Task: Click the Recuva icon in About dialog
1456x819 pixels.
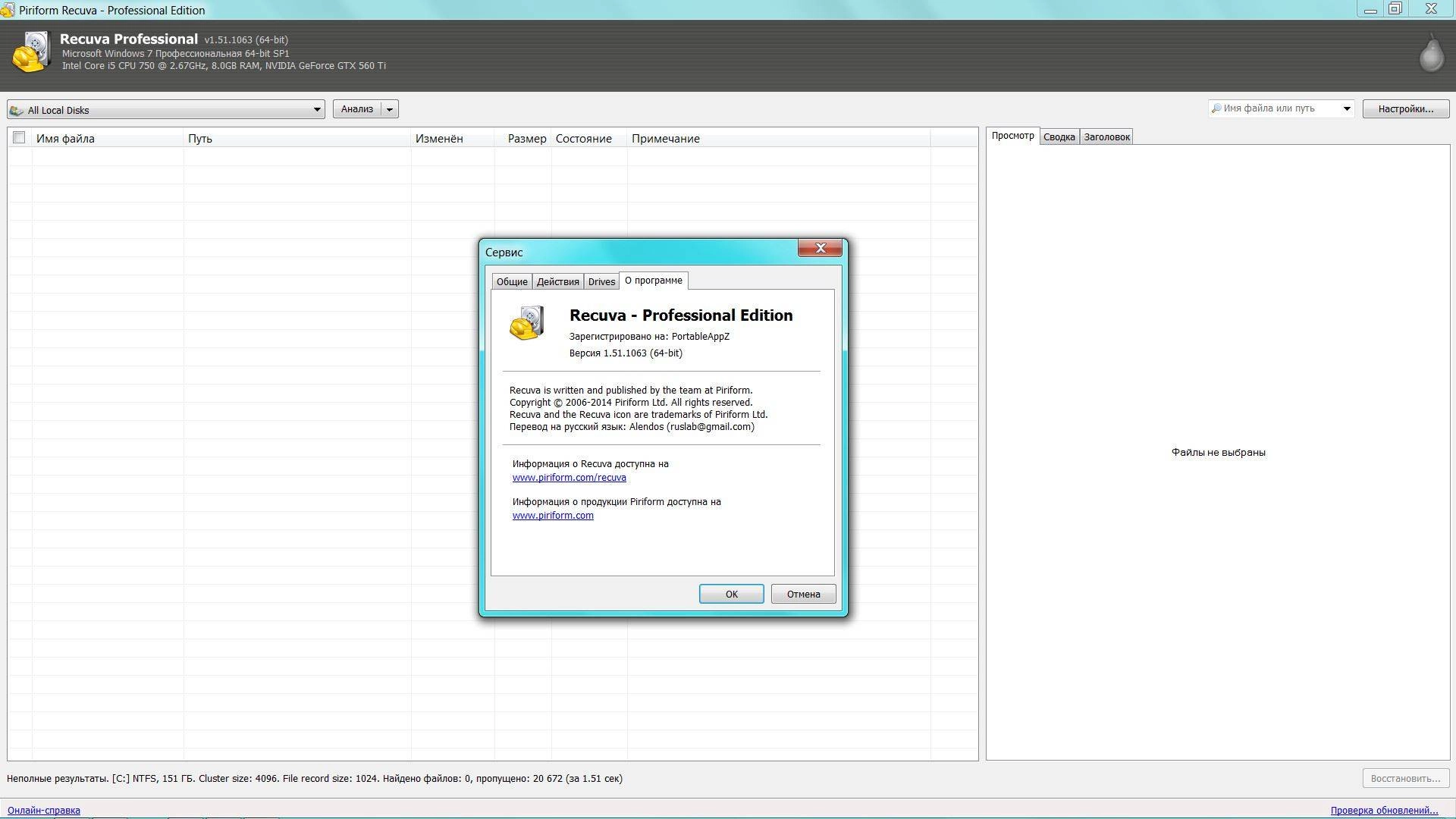Action: (x=527, y=323)
